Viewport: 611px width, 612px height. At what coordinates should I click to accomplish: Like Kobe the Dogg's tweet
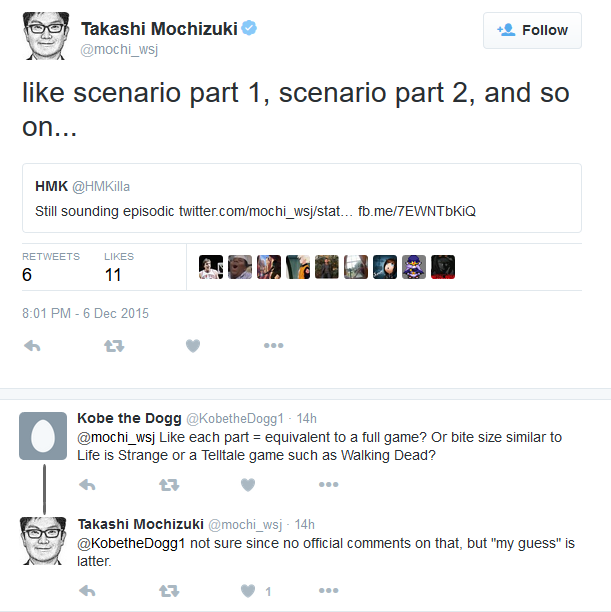[x=248, y=485]
